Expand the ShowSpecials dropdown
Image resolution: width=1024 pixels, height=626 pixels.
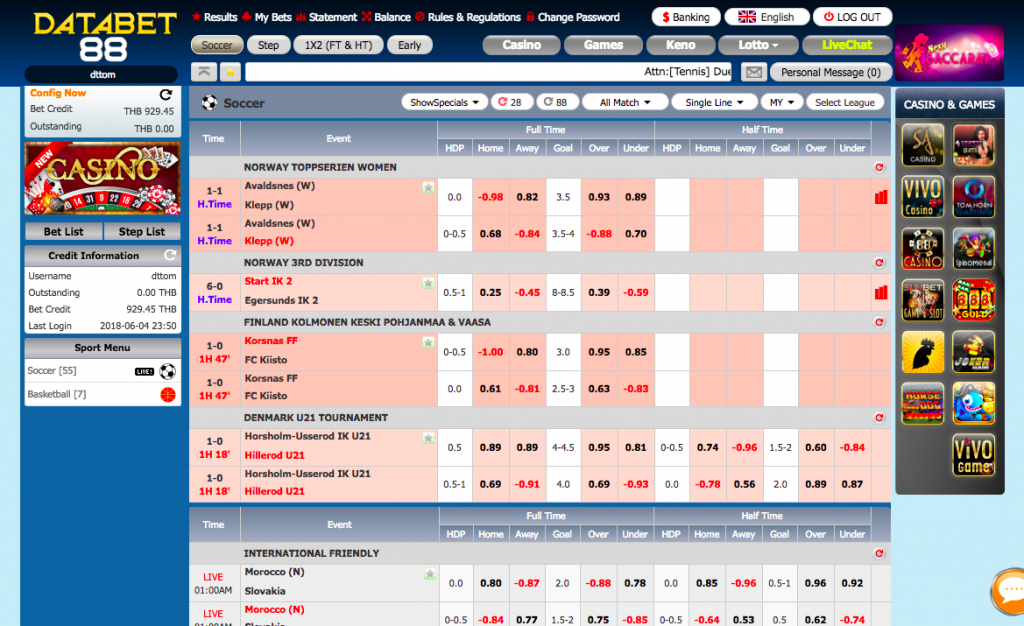(444, 102)
